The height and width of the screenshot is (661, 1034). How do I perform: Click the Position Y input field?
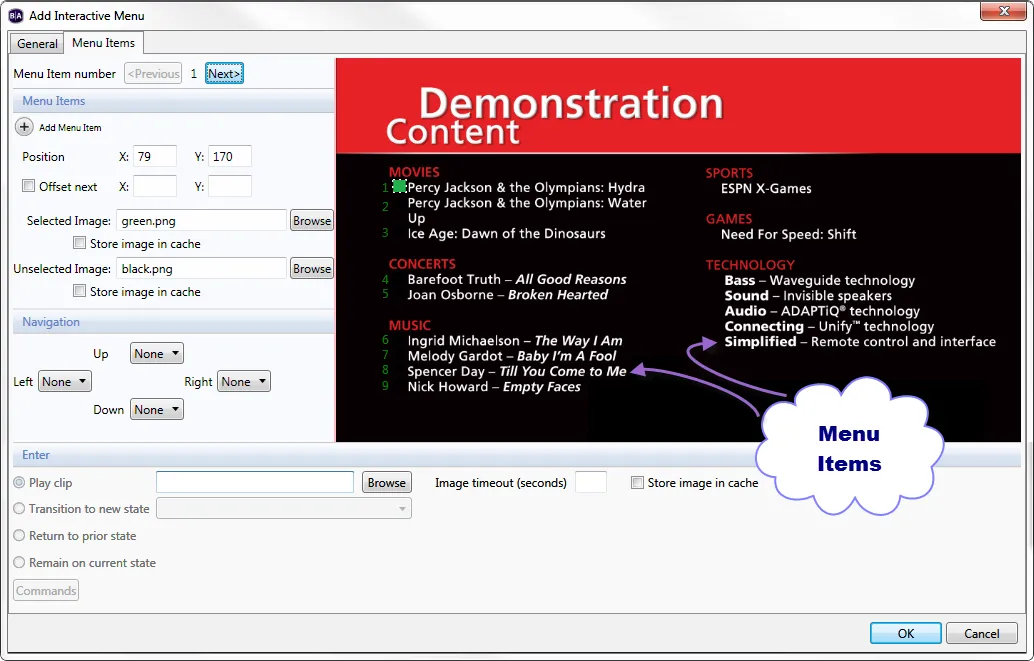click(x=230, y=156)
